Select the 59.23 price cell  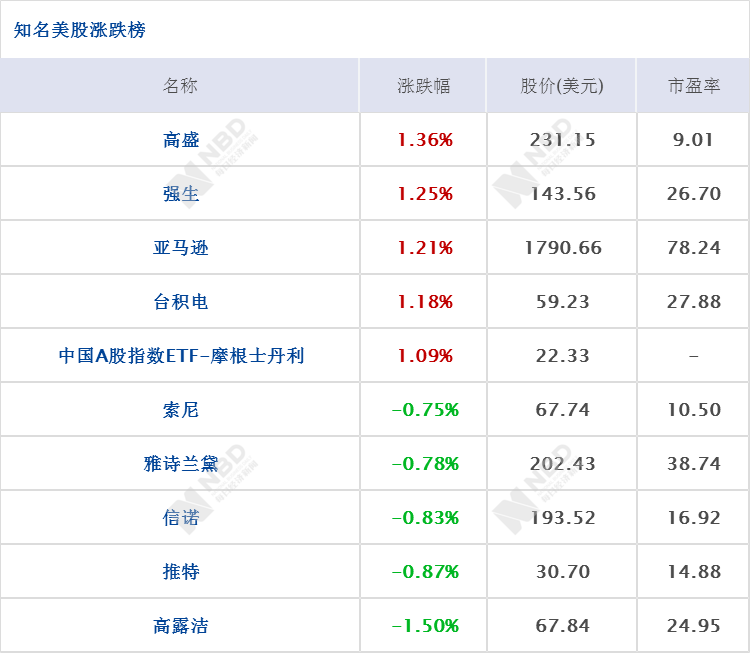point(562,302)
